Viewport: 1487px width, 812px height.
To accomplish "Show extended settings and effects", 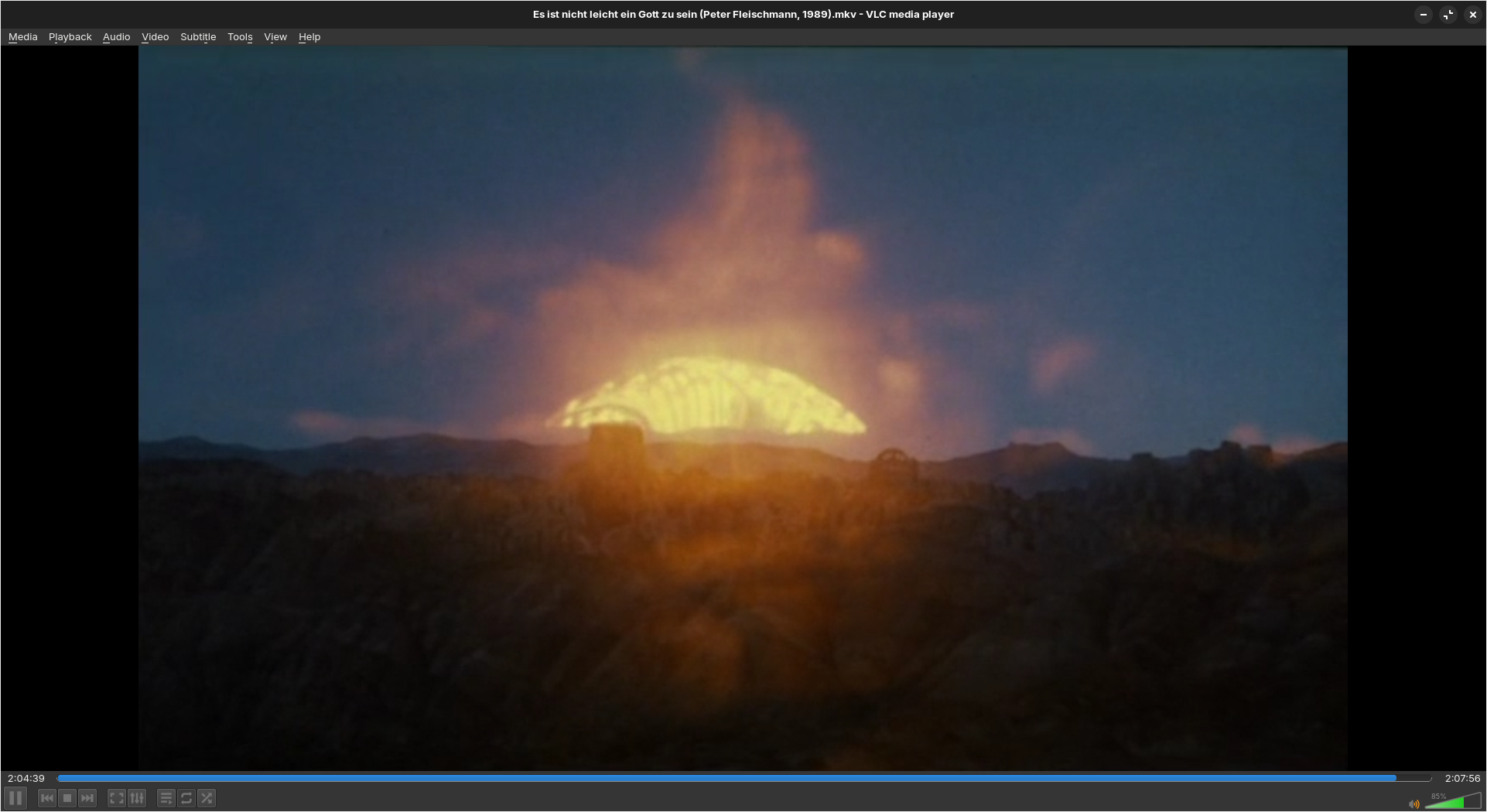I will pyautogui.click(x=137, y=798).
